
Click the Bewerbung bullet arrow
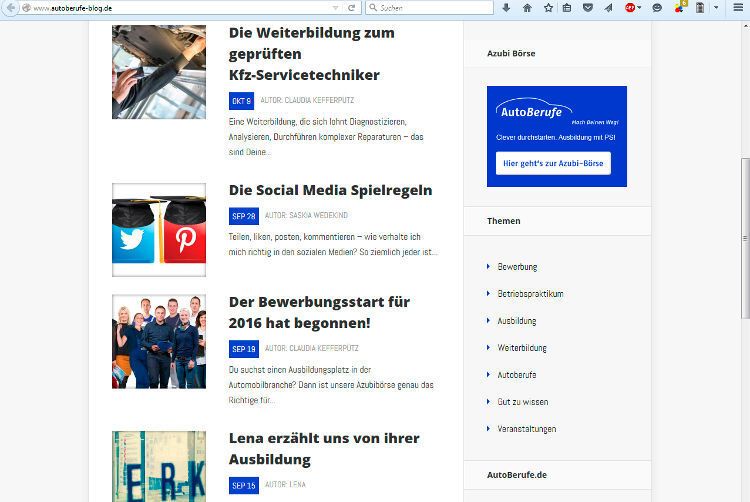(488, 266)
